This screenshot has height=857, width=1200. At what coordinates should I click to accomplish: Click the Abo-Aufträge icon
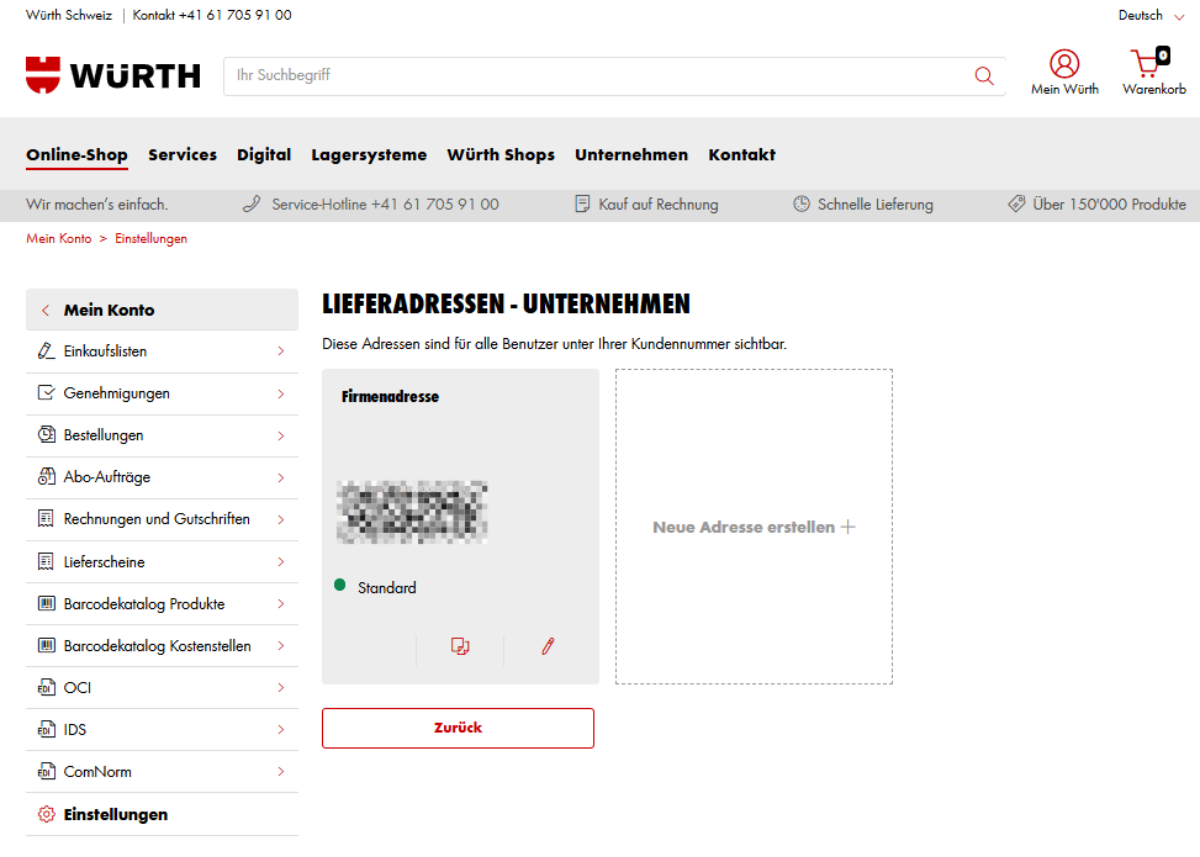tap(46, 477)
